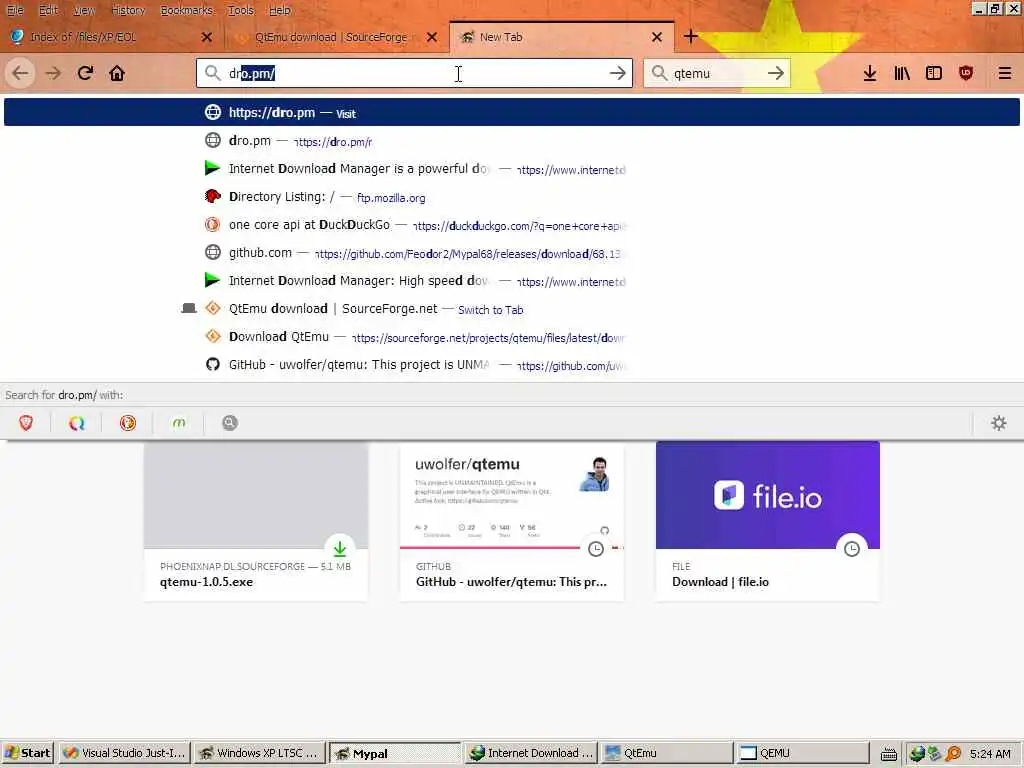The width and height of the screenshot is (1024, 768).
Task: Open the Windows Start button
Action: (27, 753)
